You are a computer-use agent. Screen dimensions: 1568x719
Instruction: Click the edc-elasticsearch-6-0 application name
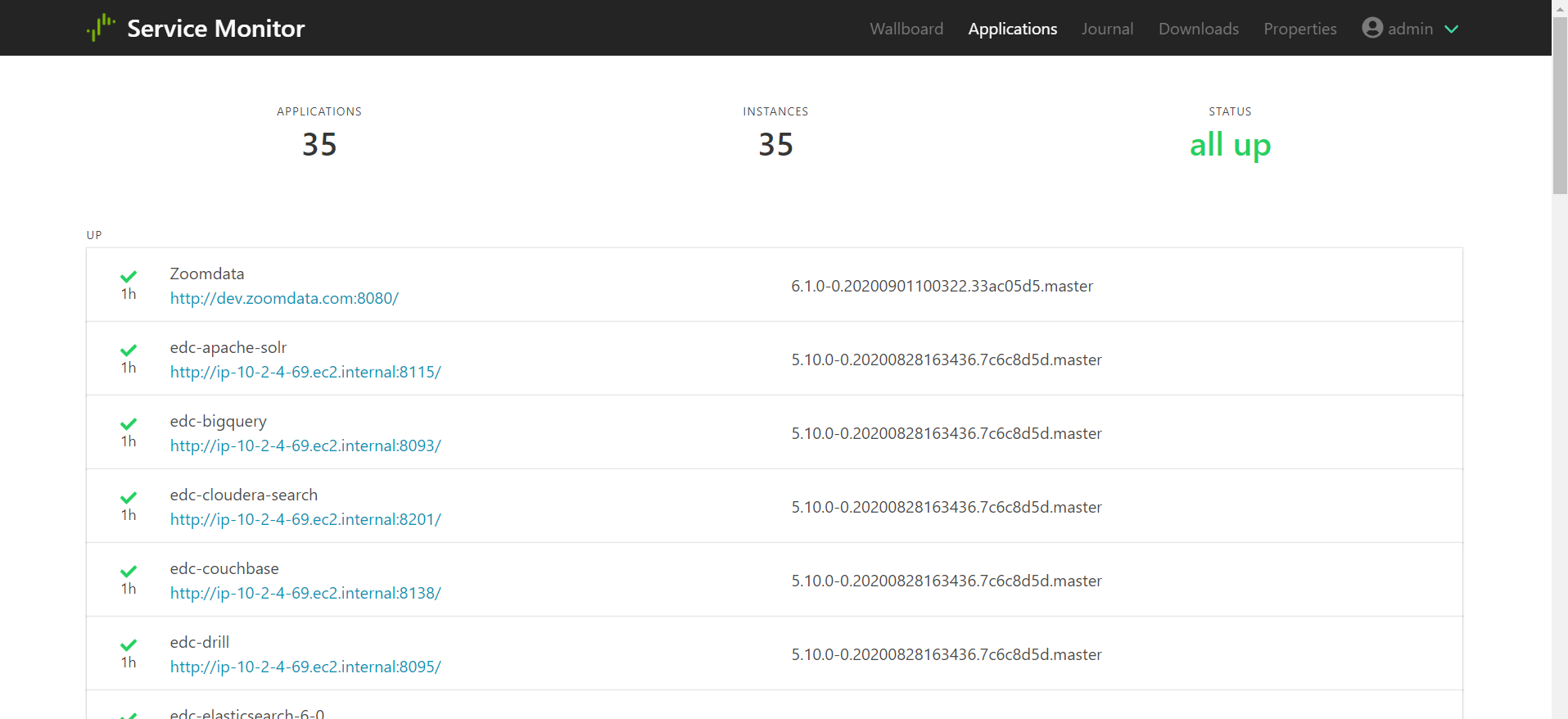point(247,713)
